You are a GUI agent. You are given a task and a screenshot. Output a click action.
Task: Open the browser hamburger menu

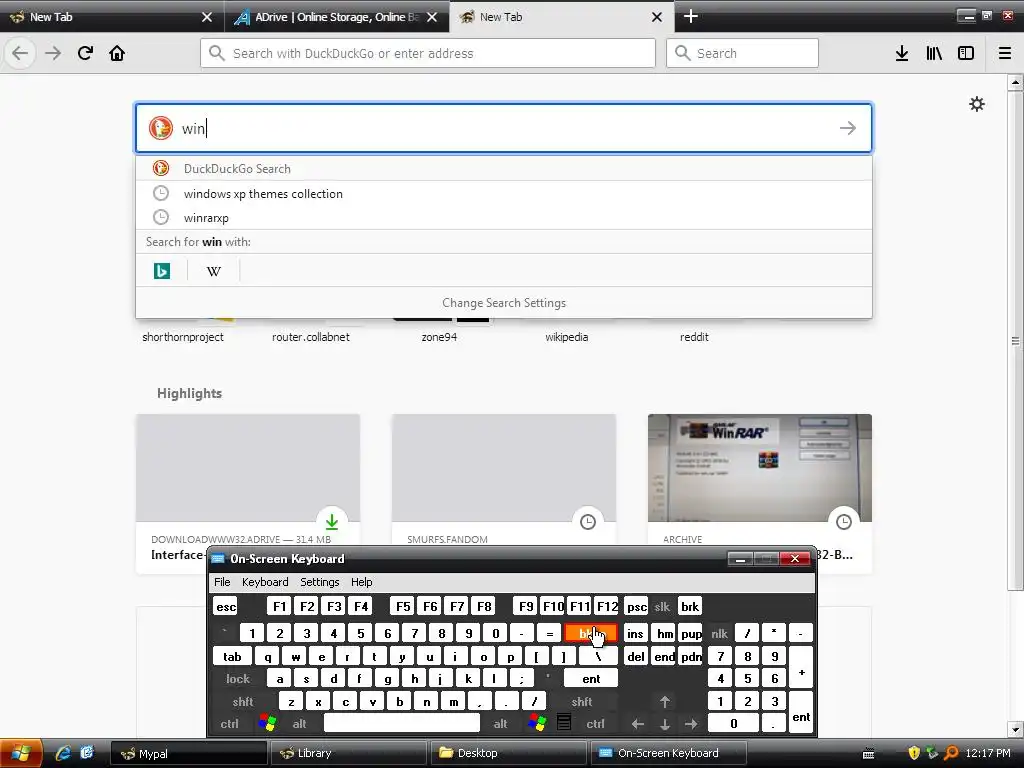coord(1004,53)
